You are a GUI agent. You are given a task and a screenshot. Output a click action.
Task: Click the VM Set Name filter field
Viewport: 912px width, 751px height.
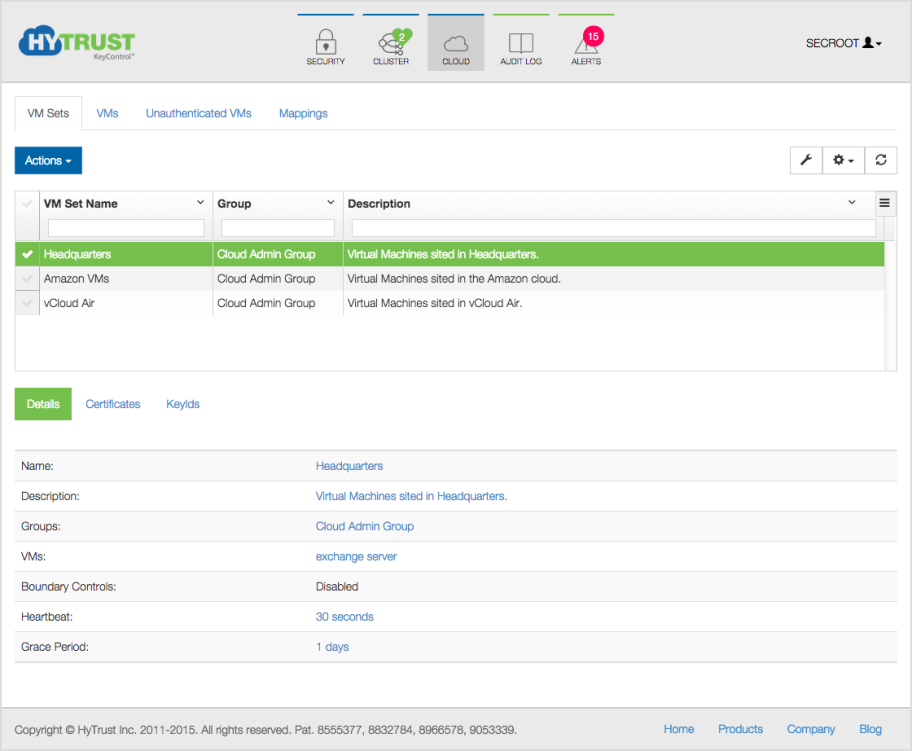pyautogui.click(x=126, y=227)
